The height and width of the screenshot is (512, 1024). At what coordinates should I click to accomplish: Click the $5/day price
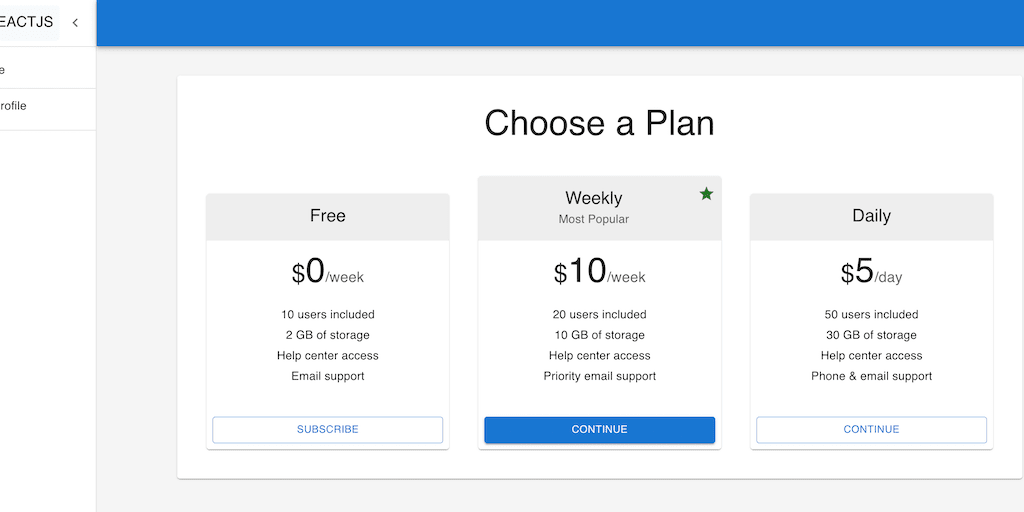click(871, 272)
